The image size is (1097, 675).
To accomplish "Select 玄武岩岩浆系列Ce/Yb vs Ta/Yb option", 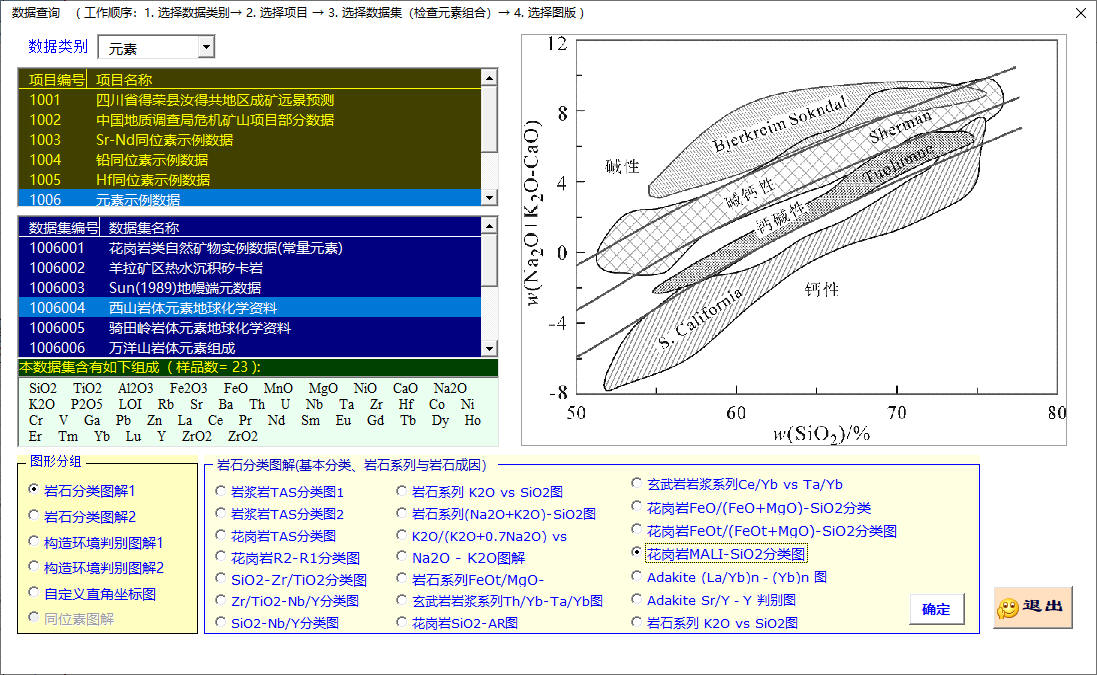I will pyautogui.click(x=637, y=484).
